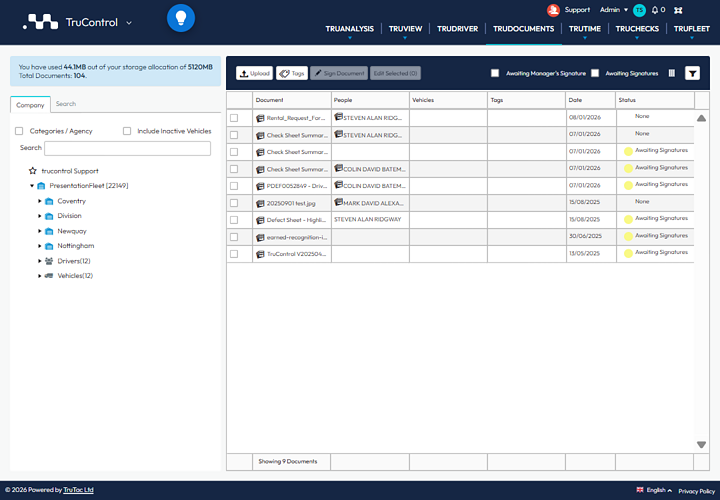Image resolution: width=720 pixels, height=500 pixels.
Task: Expand the Vehicles(12) tree node
Action: pyautogui.click(x=39, y=276)
